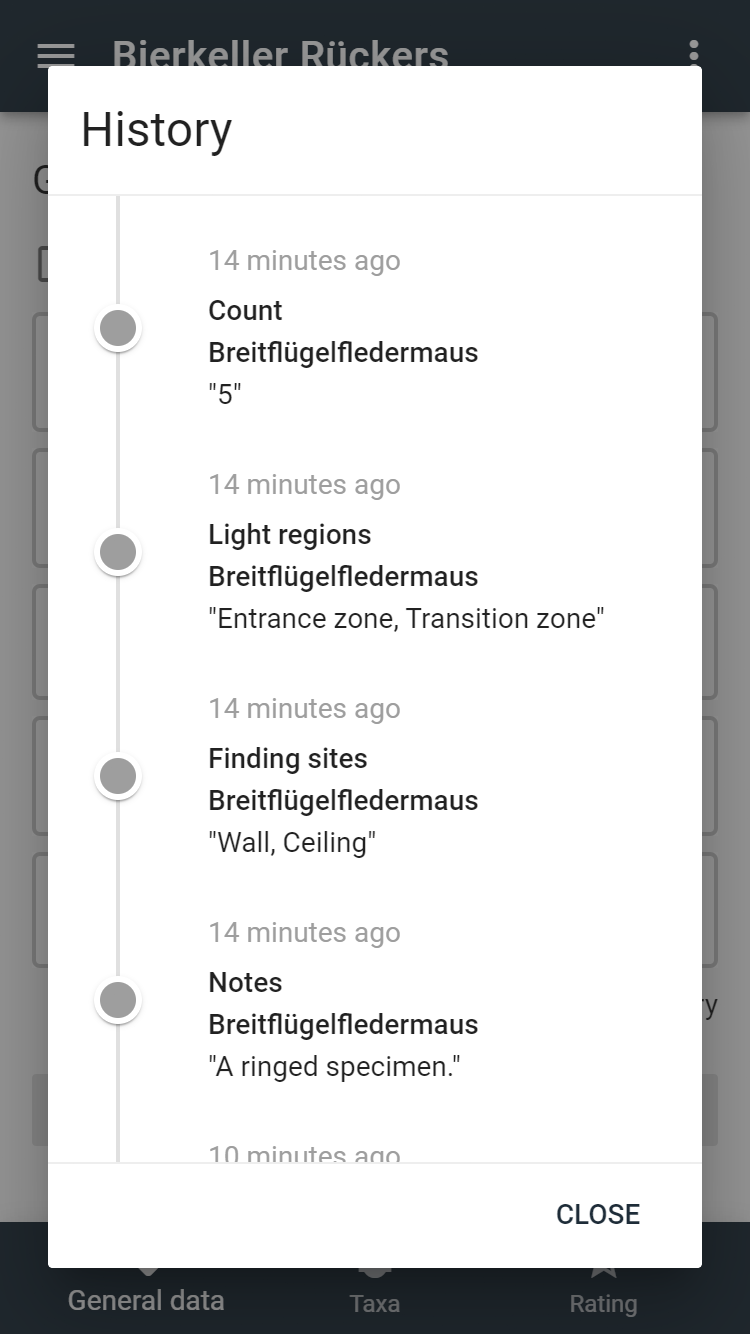The width and height of the screenshot is (750, 1334).
Task: Click the Bierkeller Rückers page title
Action: [x=280, y=53]
